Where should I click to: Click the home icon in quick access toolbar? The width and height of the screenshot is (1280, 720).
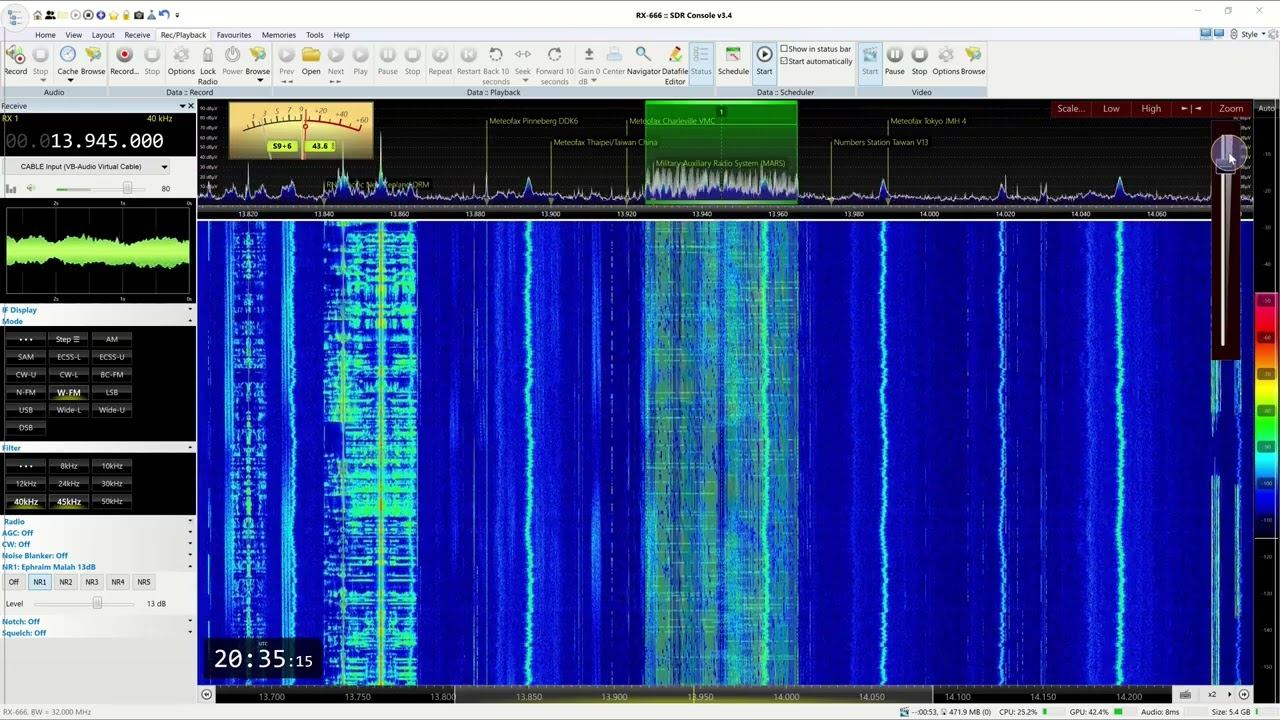click(38, 15)
